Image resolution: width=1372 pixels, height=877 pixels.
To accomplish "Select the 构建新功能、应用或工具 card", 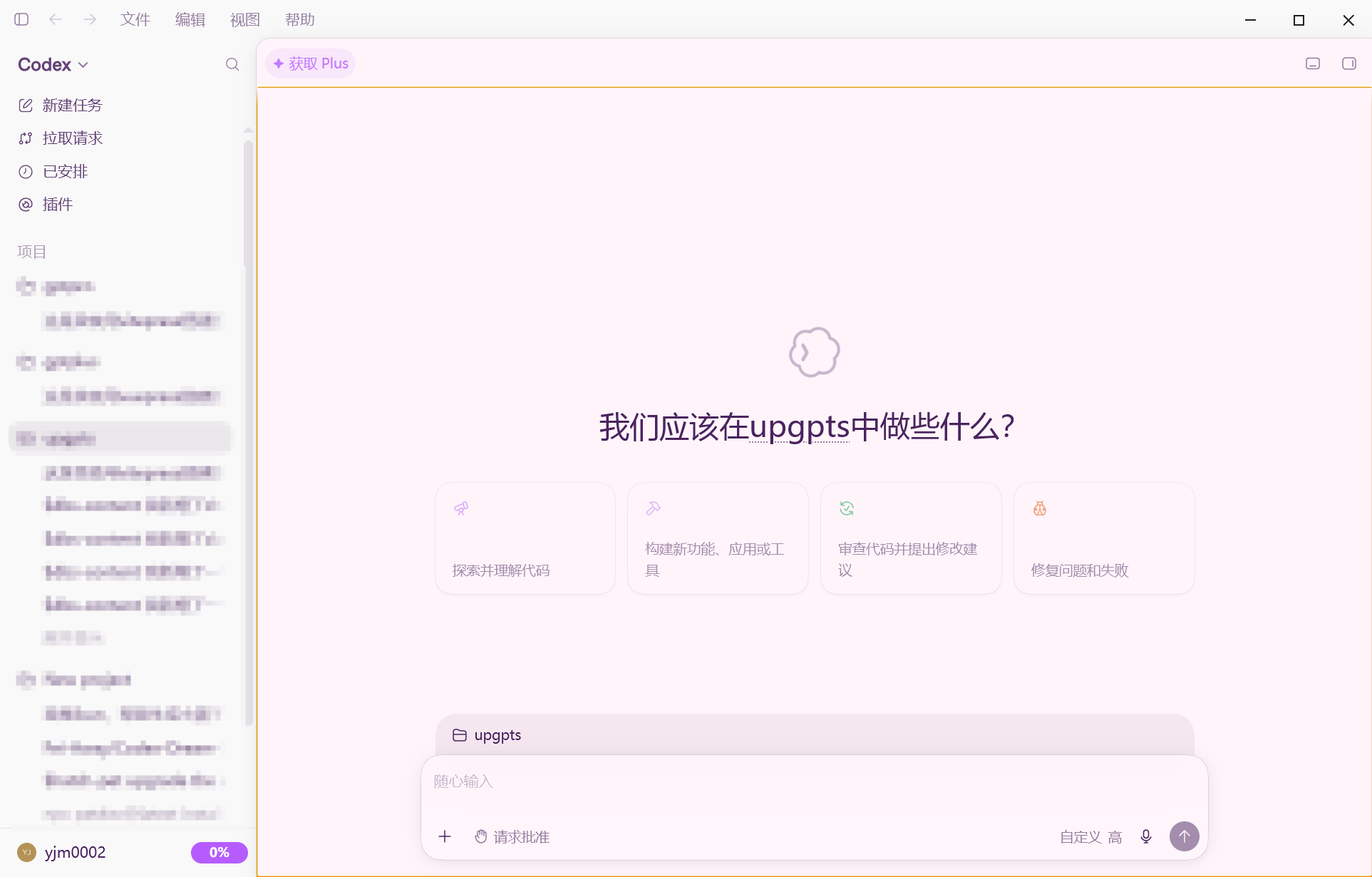I will [718, 538].
